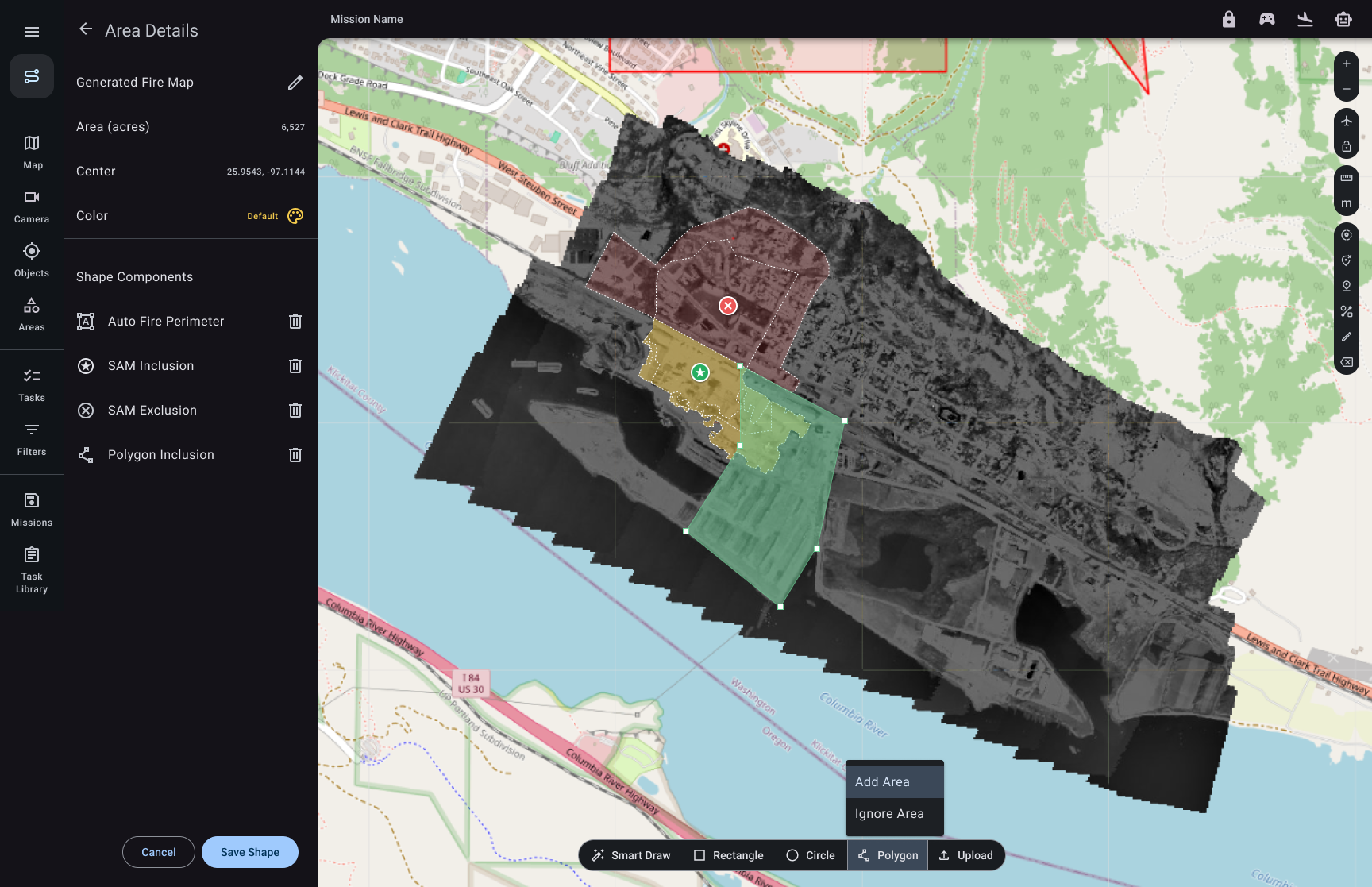Toggle the map lock control
1372x887 pixels.
[x=1347, y=146]
